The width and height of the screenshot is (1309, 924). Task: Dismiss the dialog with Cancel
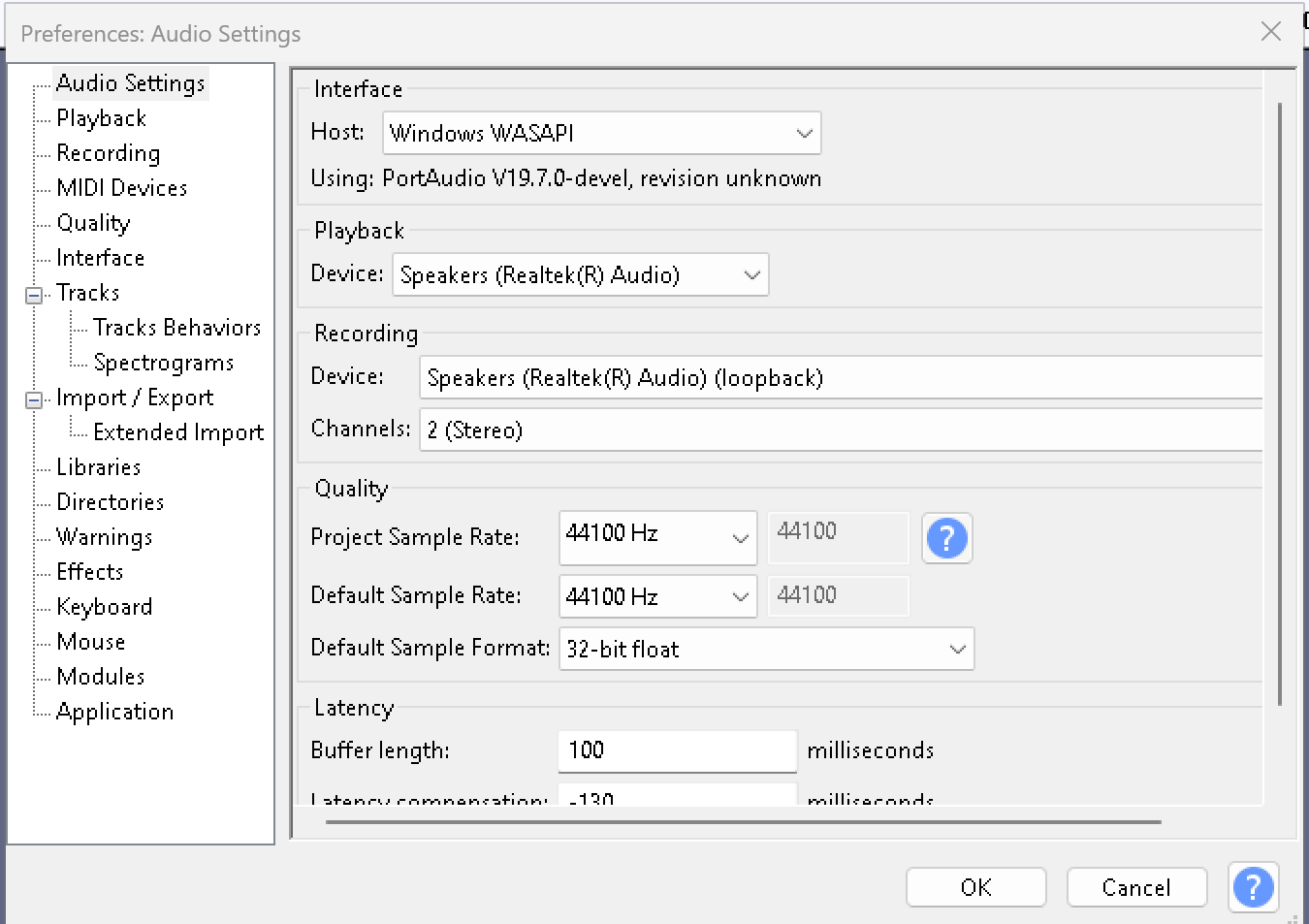(x=1135, y=886)
